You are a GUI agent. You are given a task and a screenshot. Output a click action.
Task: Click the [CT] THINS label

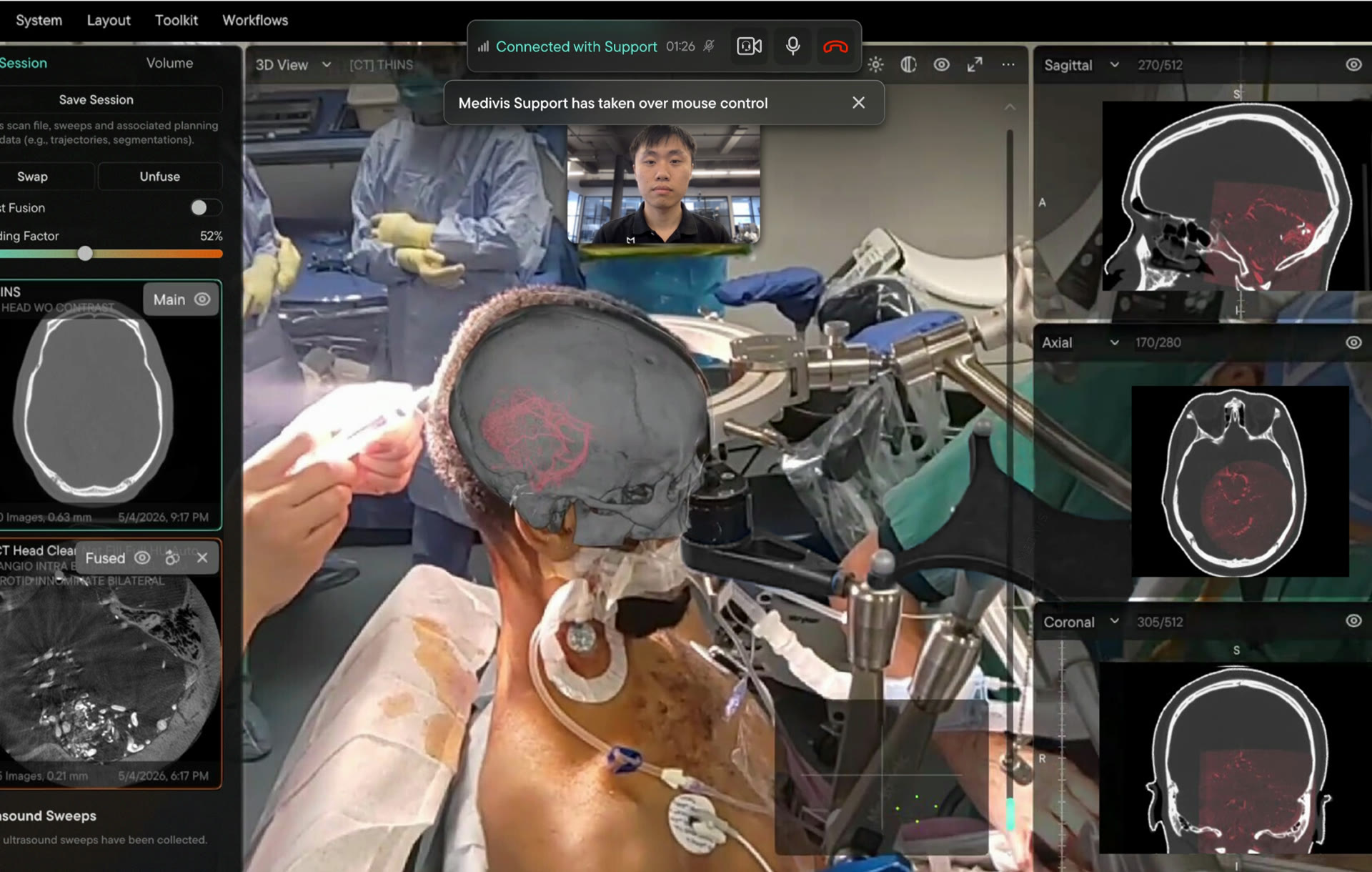(x=381, y=64)
